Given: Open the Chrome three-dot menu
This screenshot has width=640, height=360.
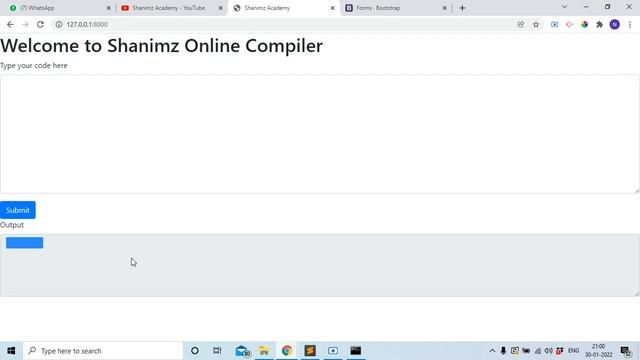Looking at the screenshot, I should coord(630,24).
